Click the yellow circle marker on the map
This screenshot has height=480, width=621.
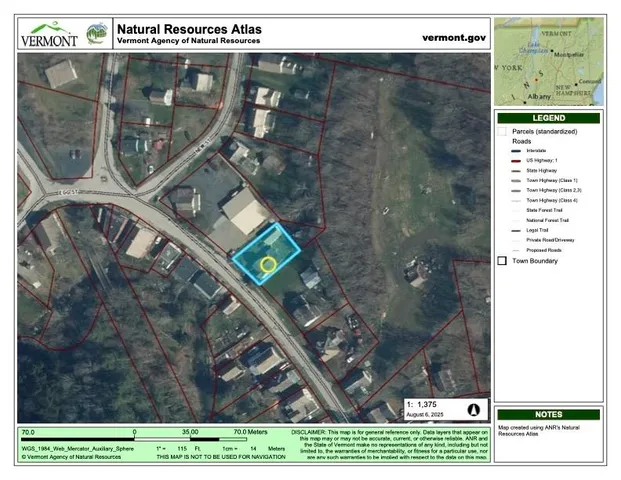pos(268,264)
